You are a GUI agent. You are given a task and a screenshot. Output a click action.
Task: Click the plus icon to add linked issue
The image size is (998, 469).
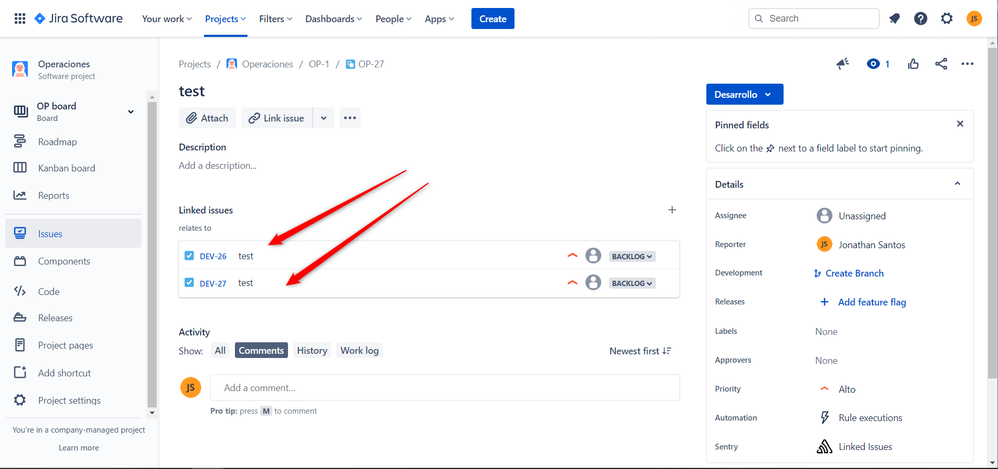point(671,210)
